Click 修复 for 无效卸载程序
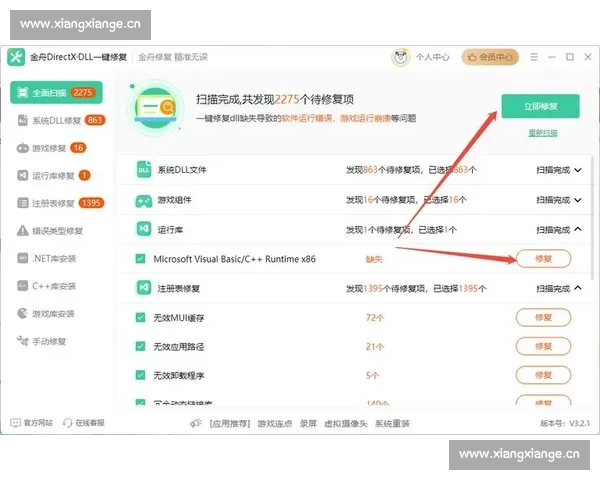This screenshot has height=480, width=600. pos(543,375)
